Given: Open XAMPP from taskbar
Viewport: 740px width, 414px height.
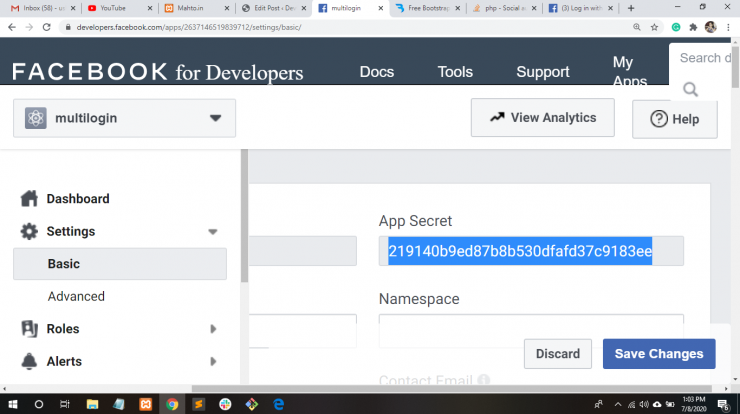Looking at the screenshot, I should (x=145, y=405).
